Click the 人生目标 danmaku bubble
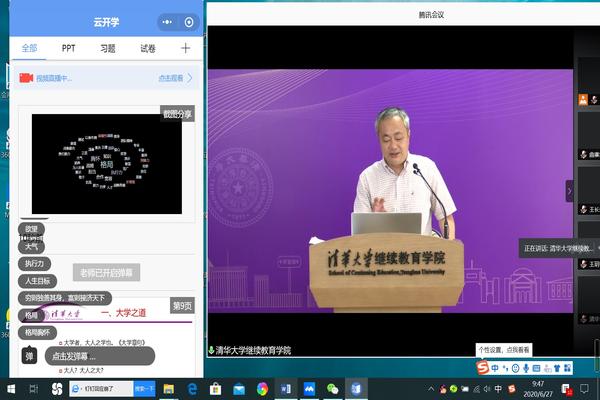 (38, 281)
